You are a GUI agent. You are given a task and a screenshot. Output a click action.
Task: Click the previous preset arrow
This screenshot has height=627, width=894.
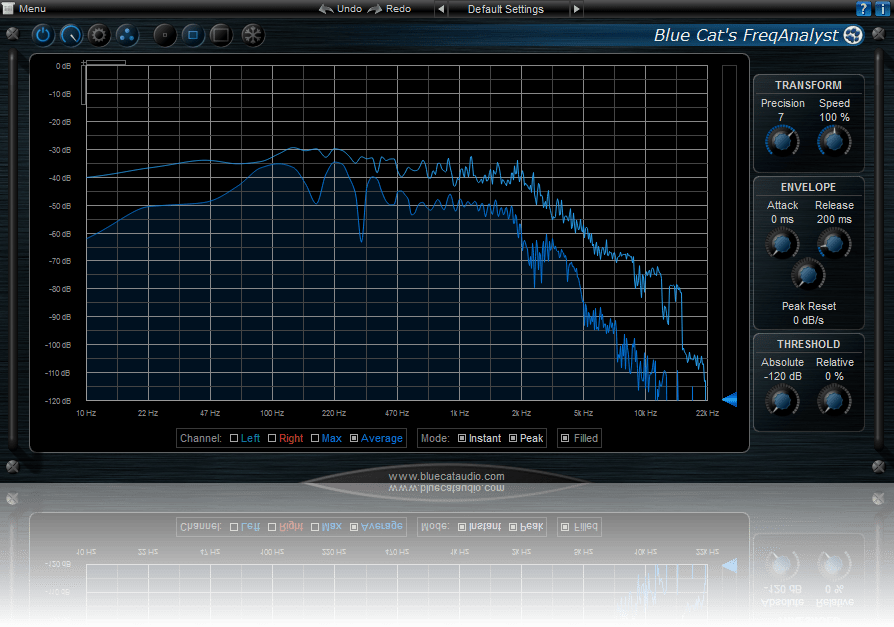click(x=440, y=9)
